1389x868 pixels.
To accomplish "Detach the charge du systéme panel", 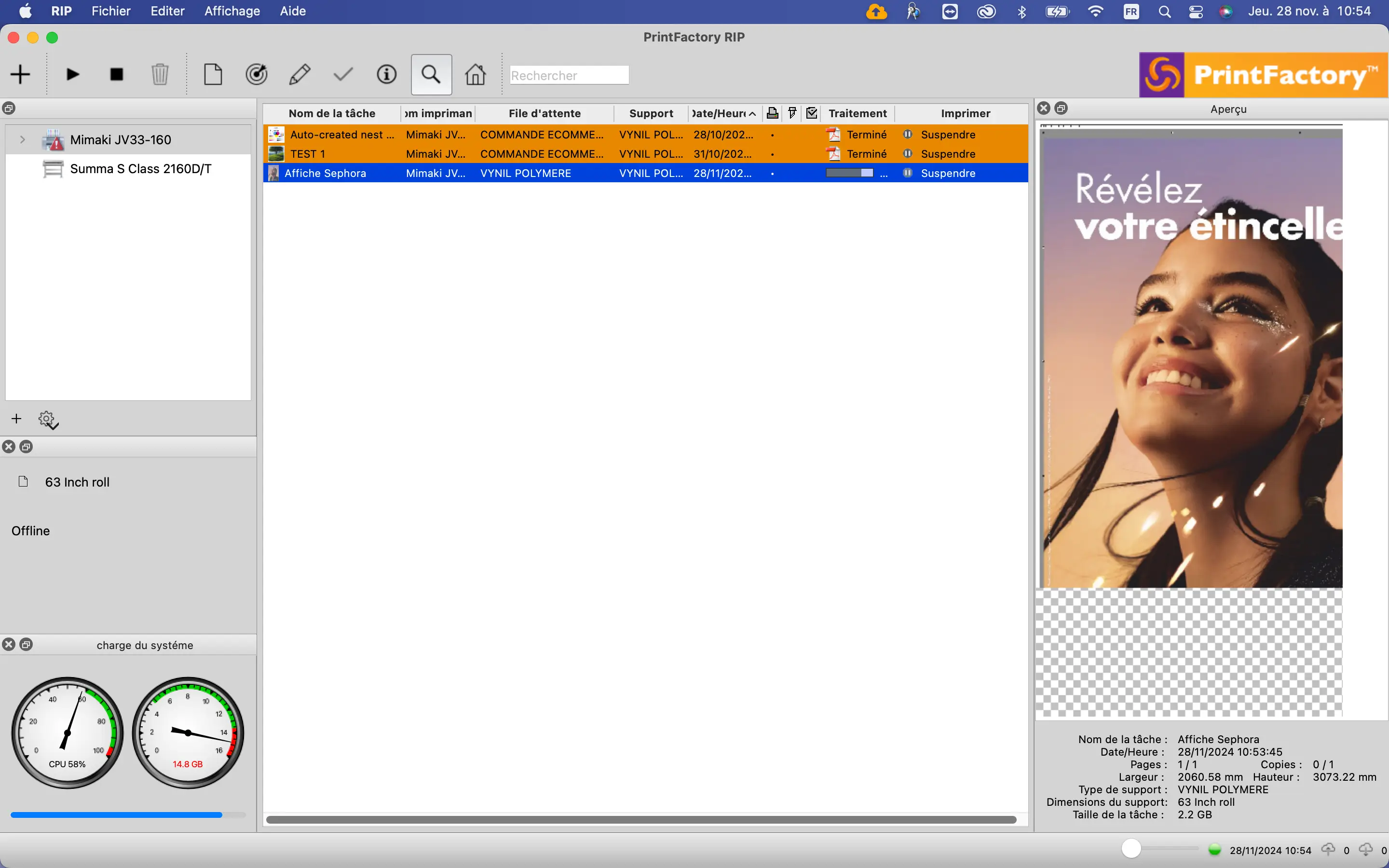I will click(x=27, y=645).
